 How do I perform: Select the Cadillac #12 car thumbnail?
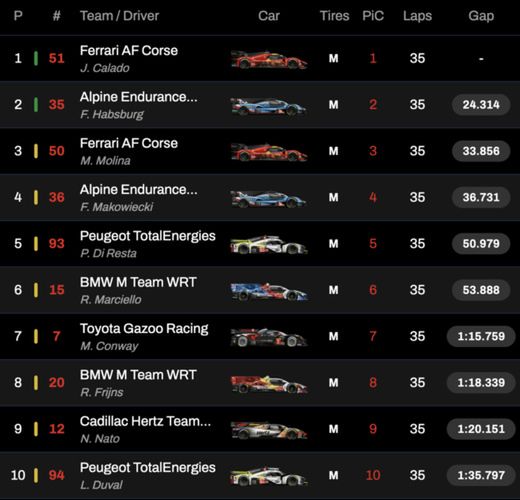269,430
